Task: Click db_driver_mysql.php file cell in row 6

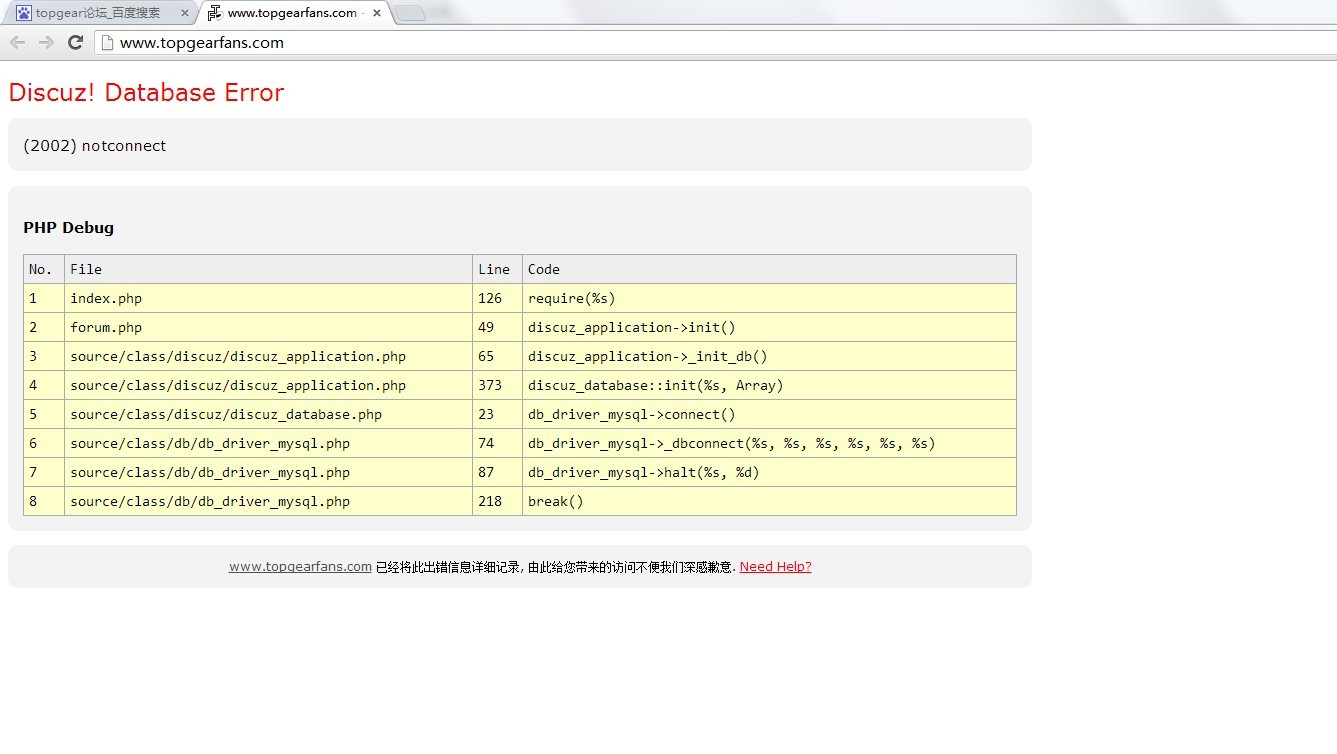Action: [268, 443]
